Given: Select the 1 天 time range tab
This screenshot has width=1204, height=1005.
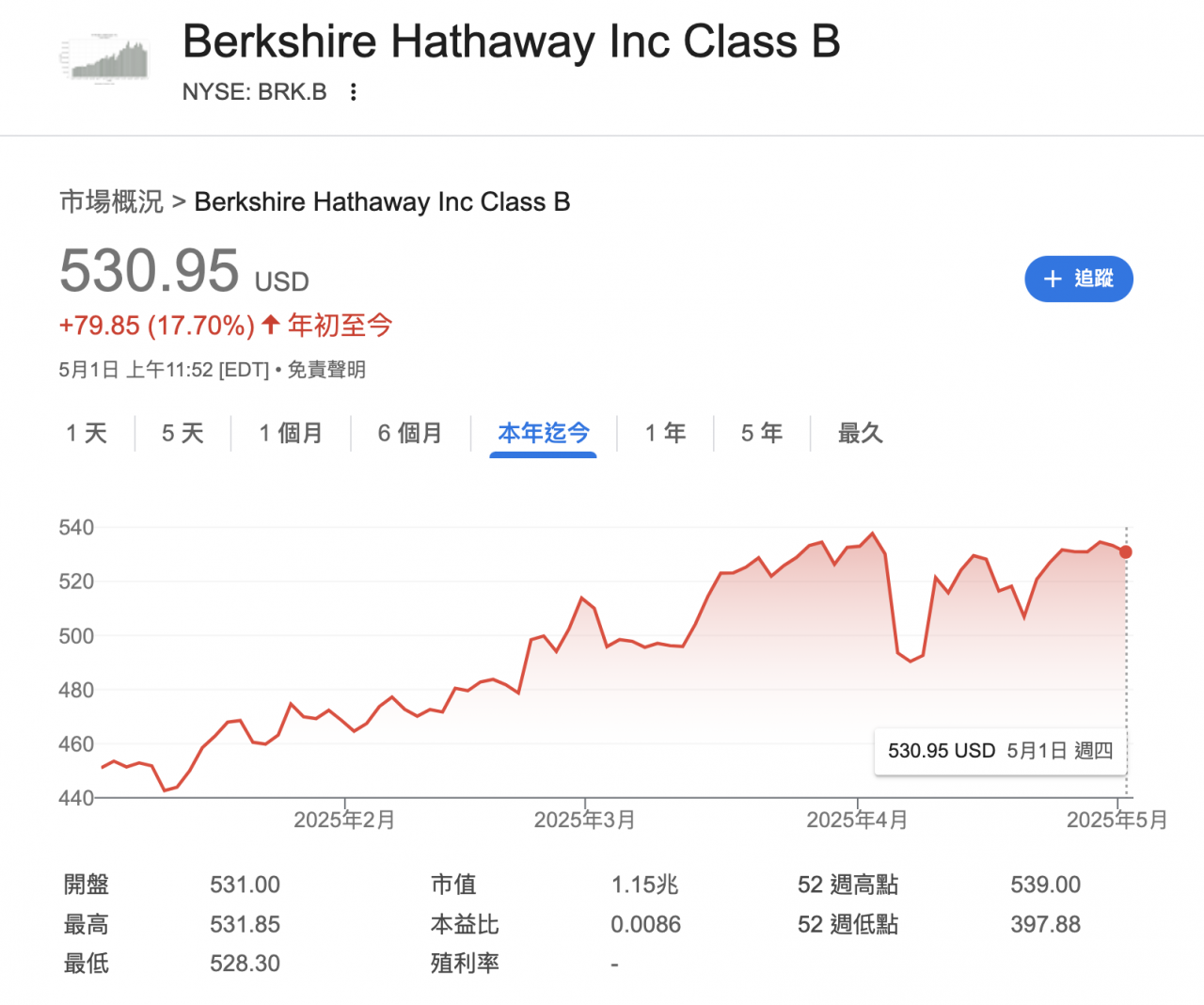Looking at the screenshot, I should [87, 433].
